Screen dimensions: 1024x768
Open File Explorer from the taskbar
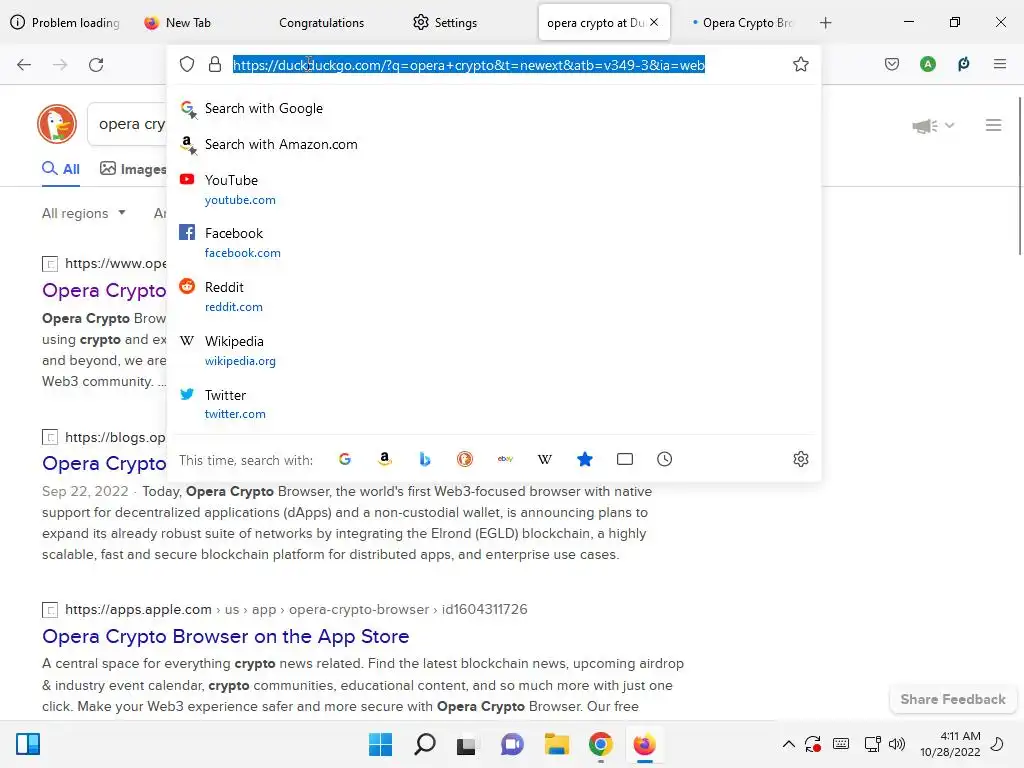click(557, 744)
